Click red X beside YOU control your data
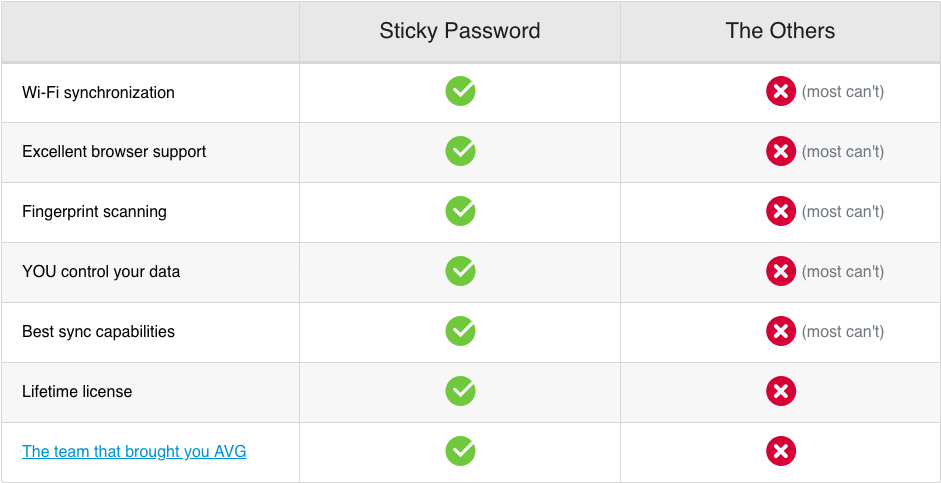The image size is (941, 483). point(781,272)
